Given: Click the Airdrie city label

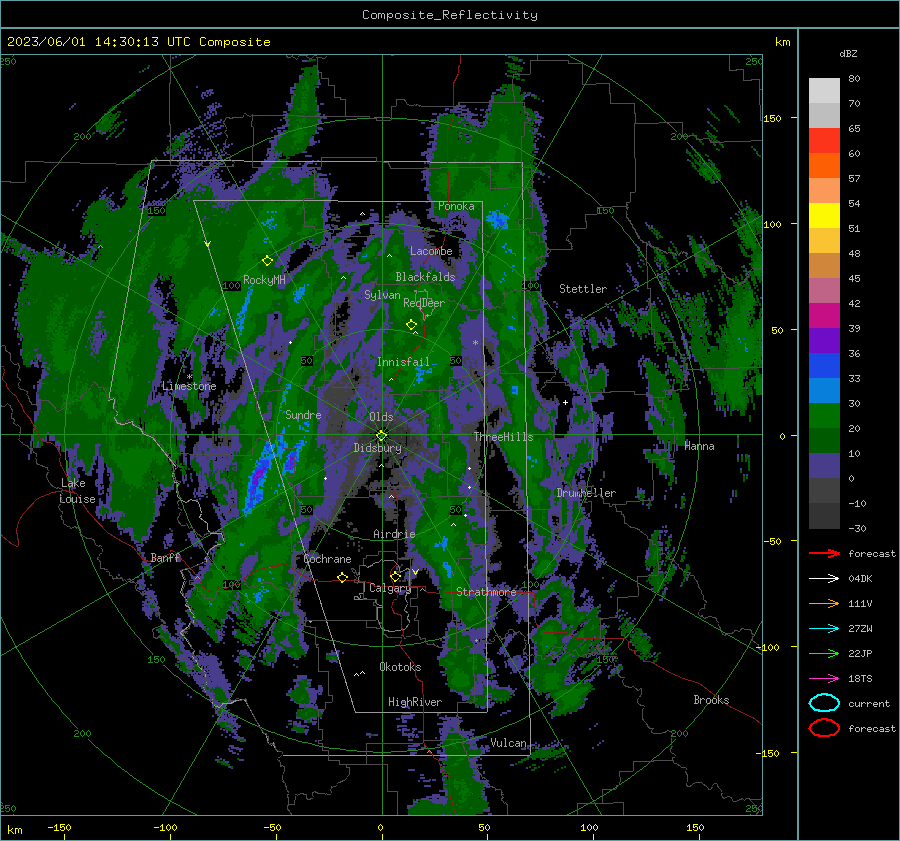Looking at the screenshot, I should click(x=394, y=534).
